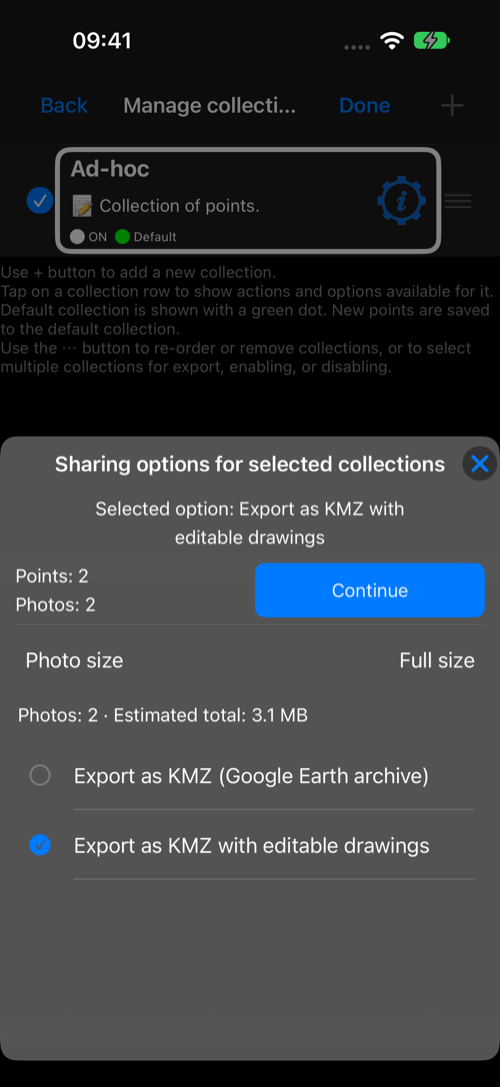Tap Done in the navigation bar
The width and height of the screenshot is (500, 1087).
point(364,105)
